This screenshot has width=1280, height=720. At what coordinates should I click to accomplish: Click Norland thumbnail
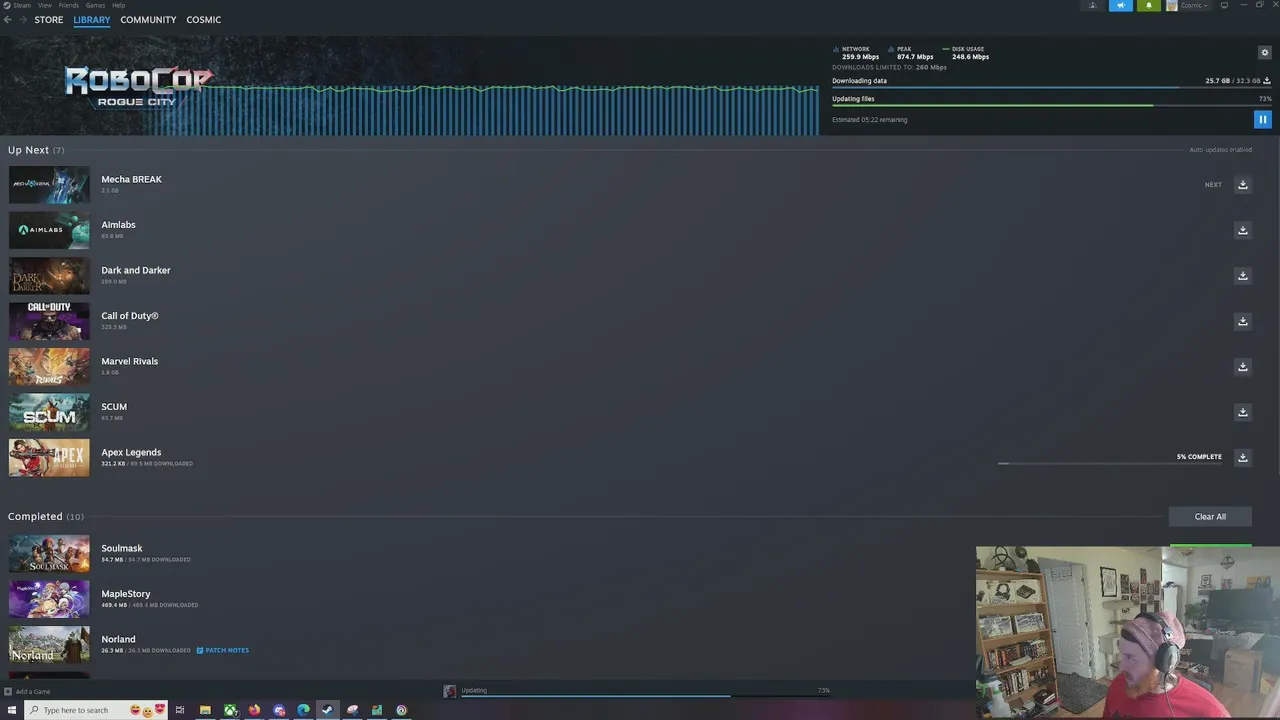point(49,644)
